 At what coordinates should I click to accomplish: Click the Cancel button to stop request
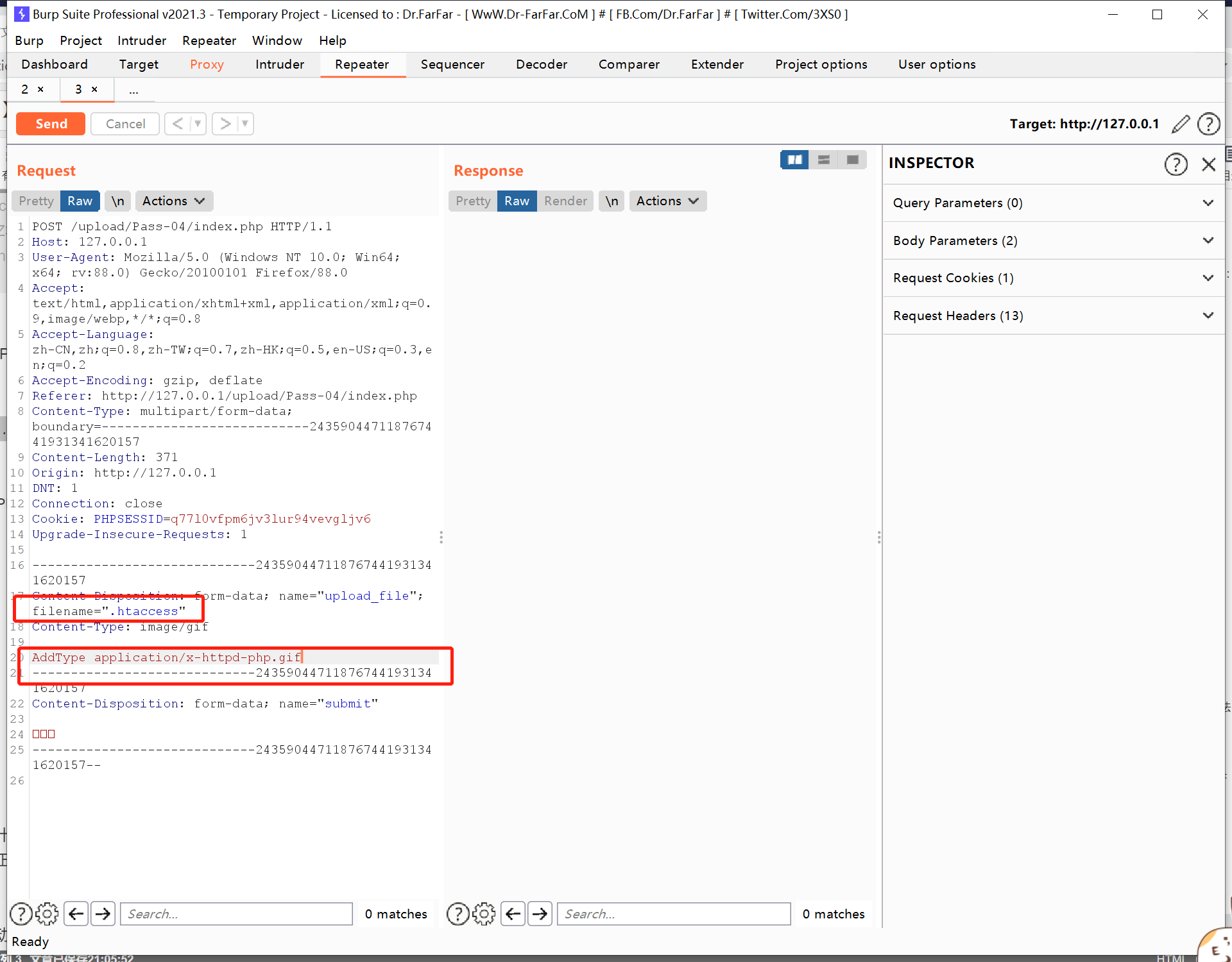125,123
